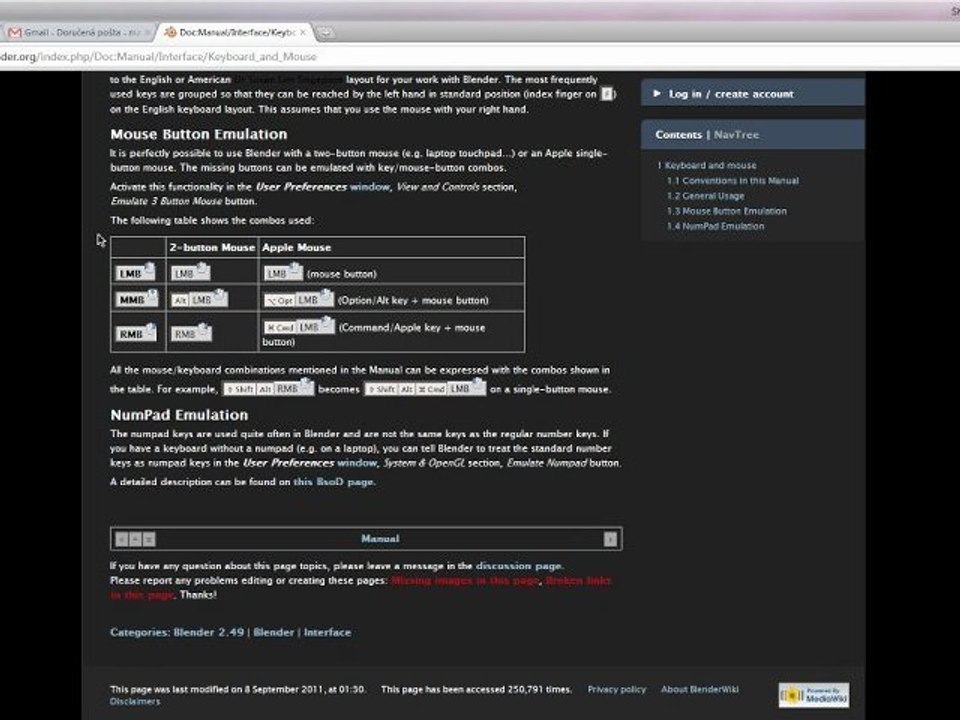
Task: Click the last modified date text in footer
Action: (x=238, y=689)
